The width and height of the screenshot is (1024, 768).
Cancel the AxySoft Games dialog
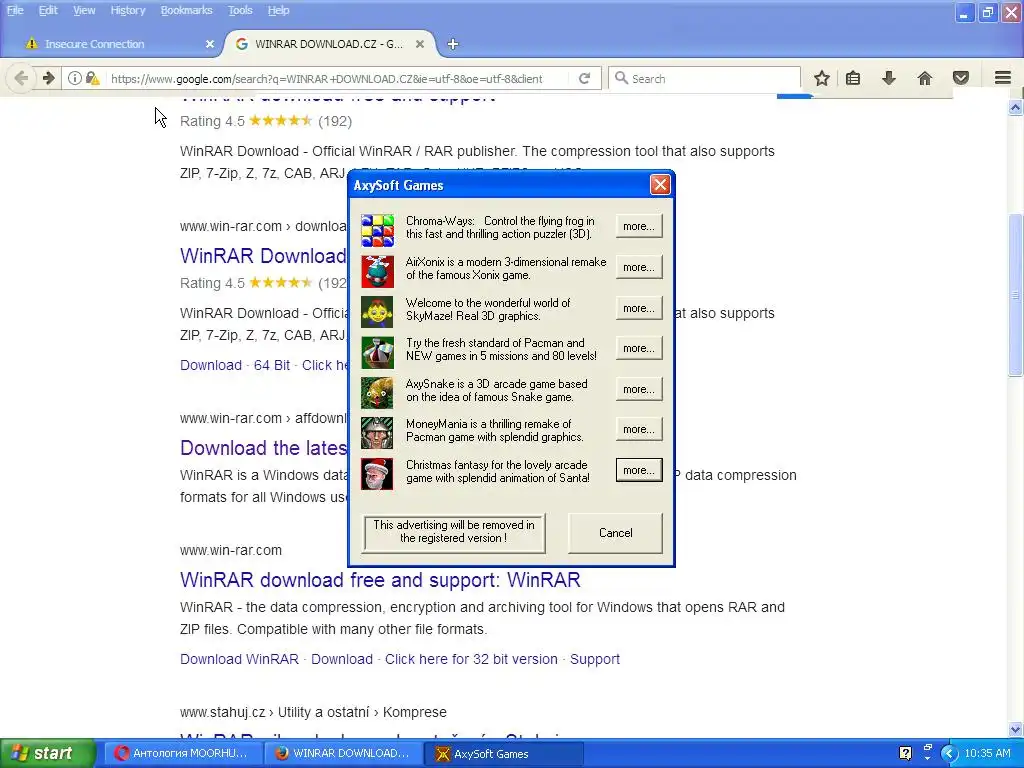coord(615,533)
